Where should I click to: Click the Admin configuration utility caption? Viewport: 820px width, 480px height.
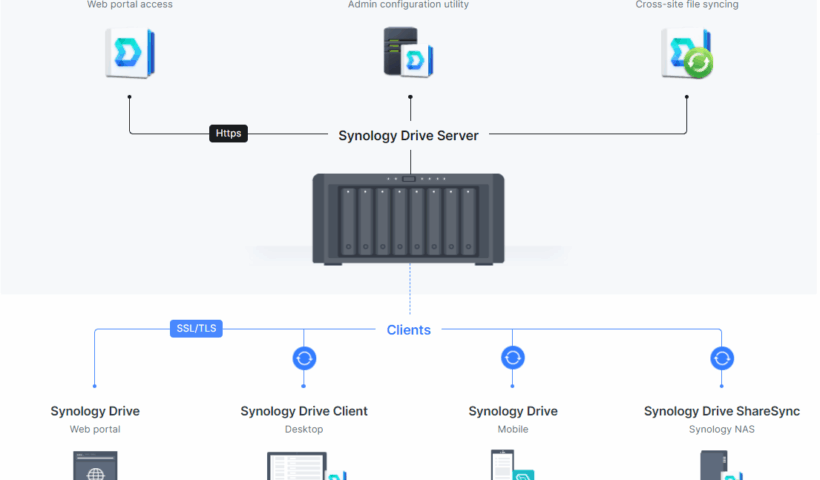pos(408,5)
